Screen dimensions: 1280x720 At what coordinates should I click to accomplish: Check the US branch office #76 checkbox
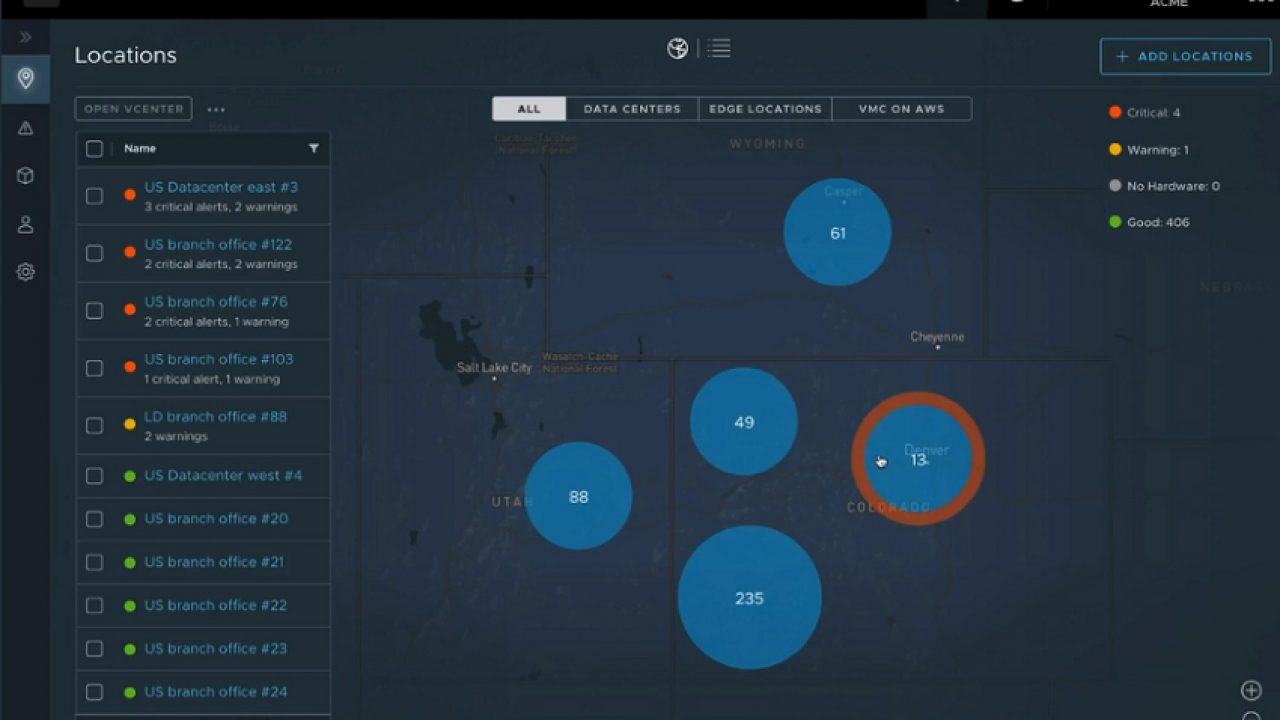point(94,310)
